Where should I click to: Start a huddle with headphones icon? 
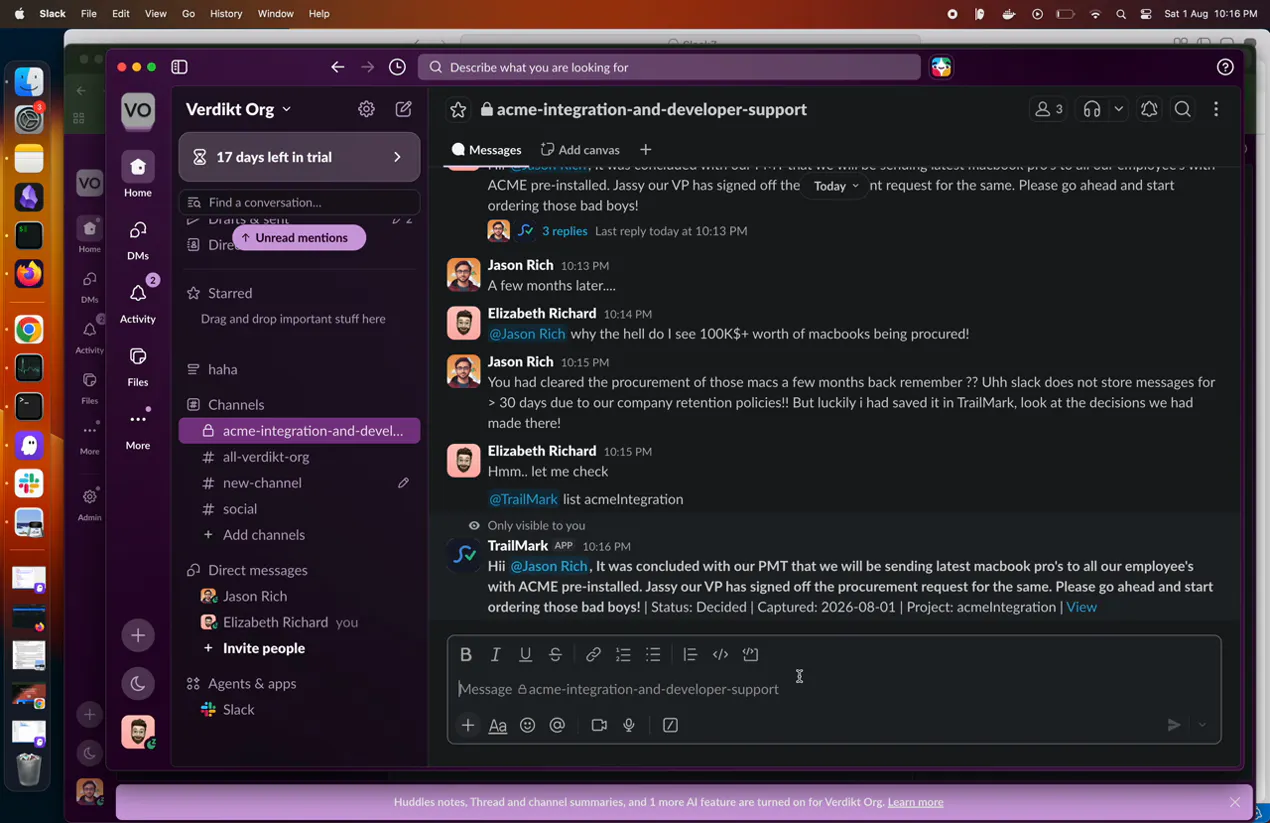coord(1092,109)
